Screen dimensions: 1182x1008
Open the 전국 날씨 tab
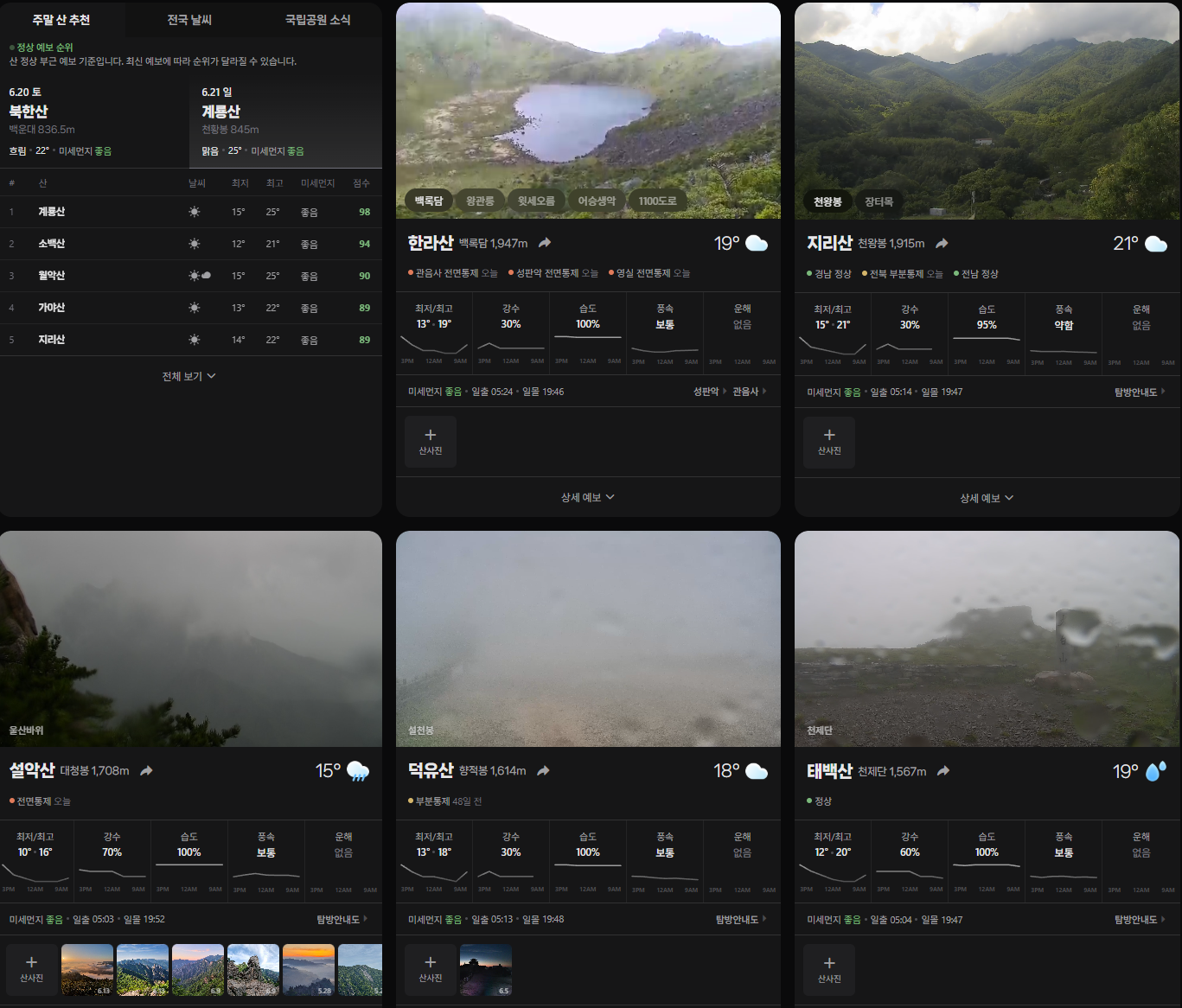[x=189, y=19]
